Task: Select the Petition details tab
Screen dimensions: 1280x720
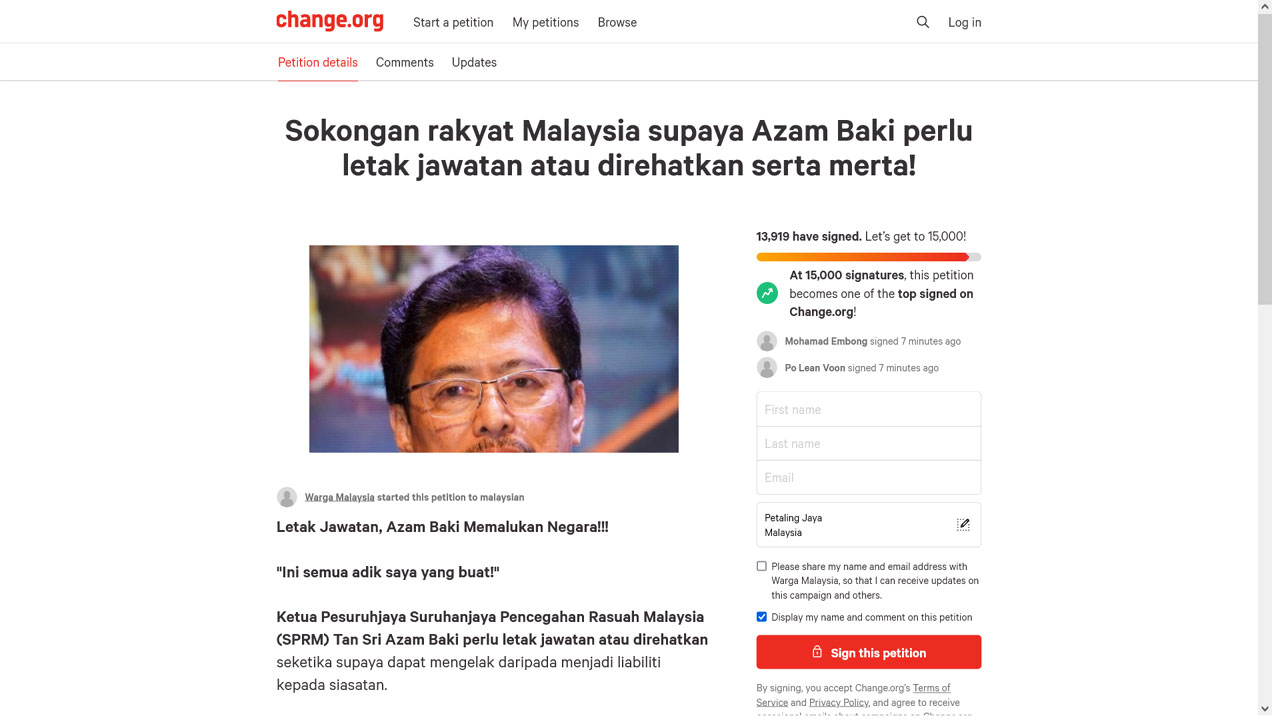Action: point(318,62)
